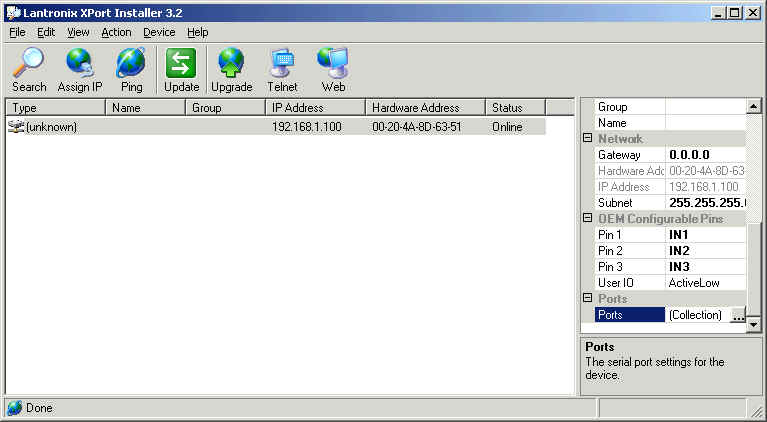Sort device list by Group column
The height and width of the screenshot is (422, 767).
point(226,108)
